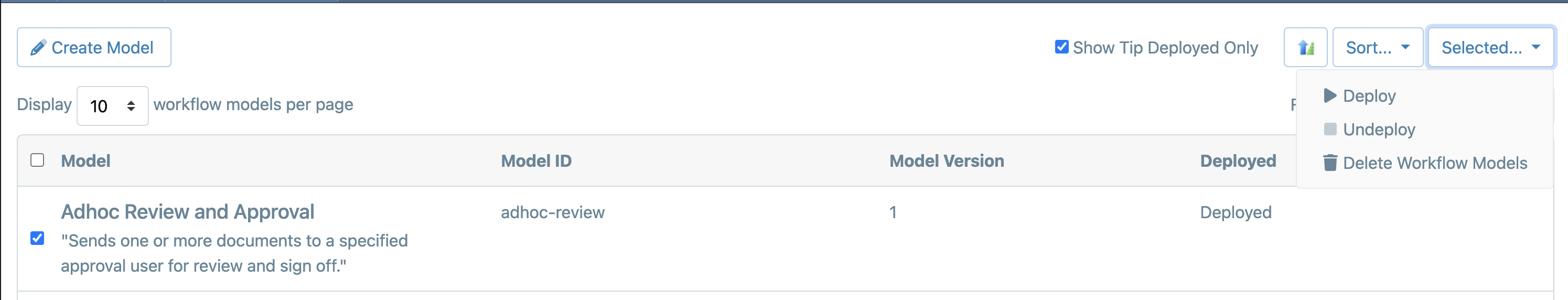This screenshot has height=300, width=1568.
Task: Open the Adhoc Review and Approval model
Action: click(x=188, y=212)
